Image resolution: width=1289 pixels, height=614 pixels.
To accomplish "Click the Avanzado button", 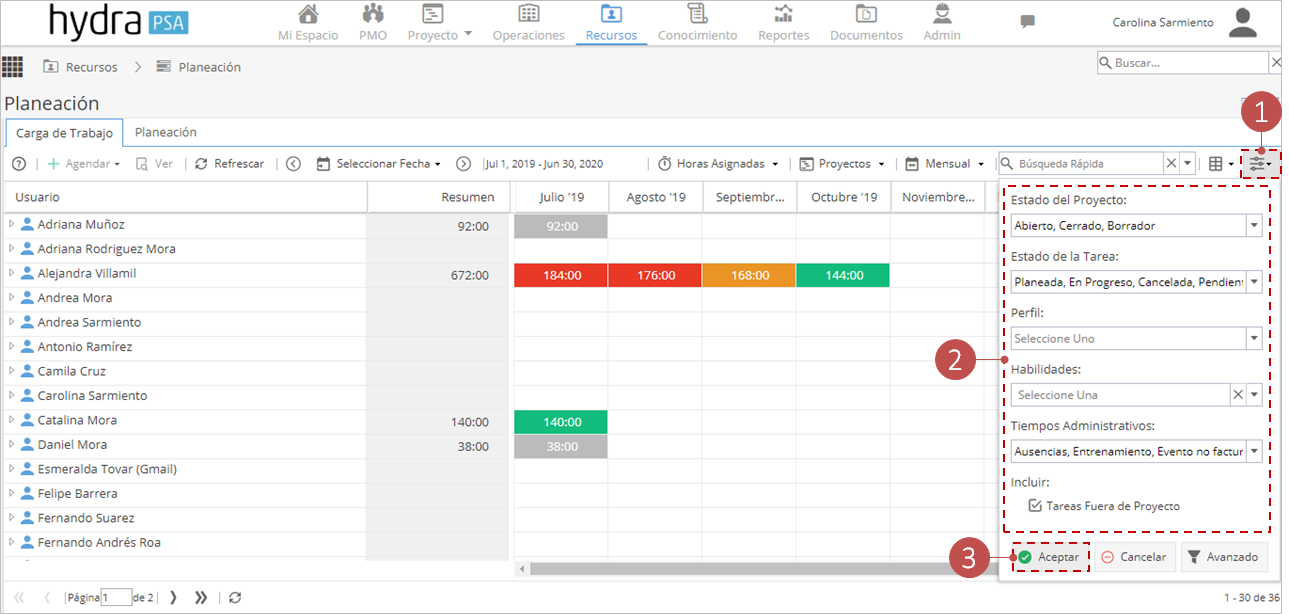I will (x=1224, y=557).
